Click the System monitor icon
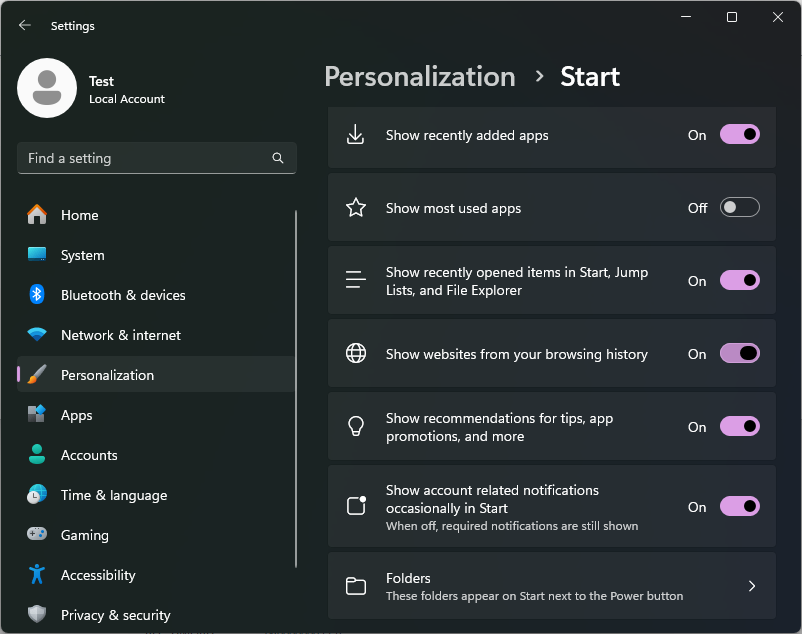This screenshot has width=802, height=634. point(37,255)
